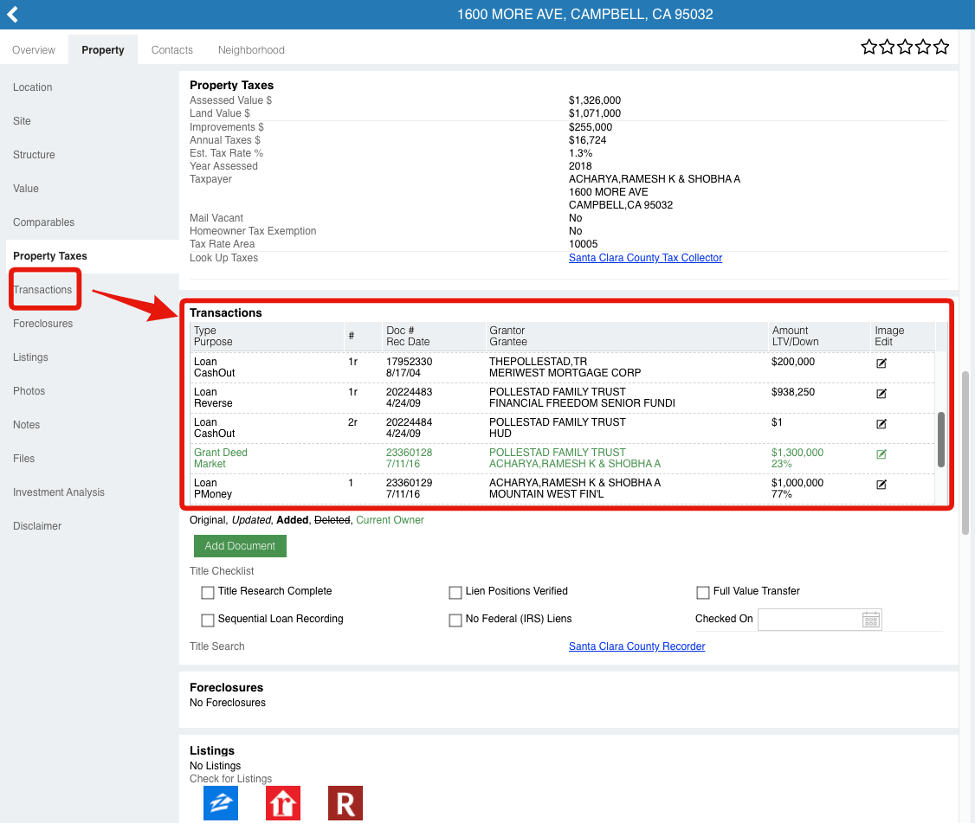Check Title Research Complete box
The image size is (977, 824).
click(x=208, y=593)
